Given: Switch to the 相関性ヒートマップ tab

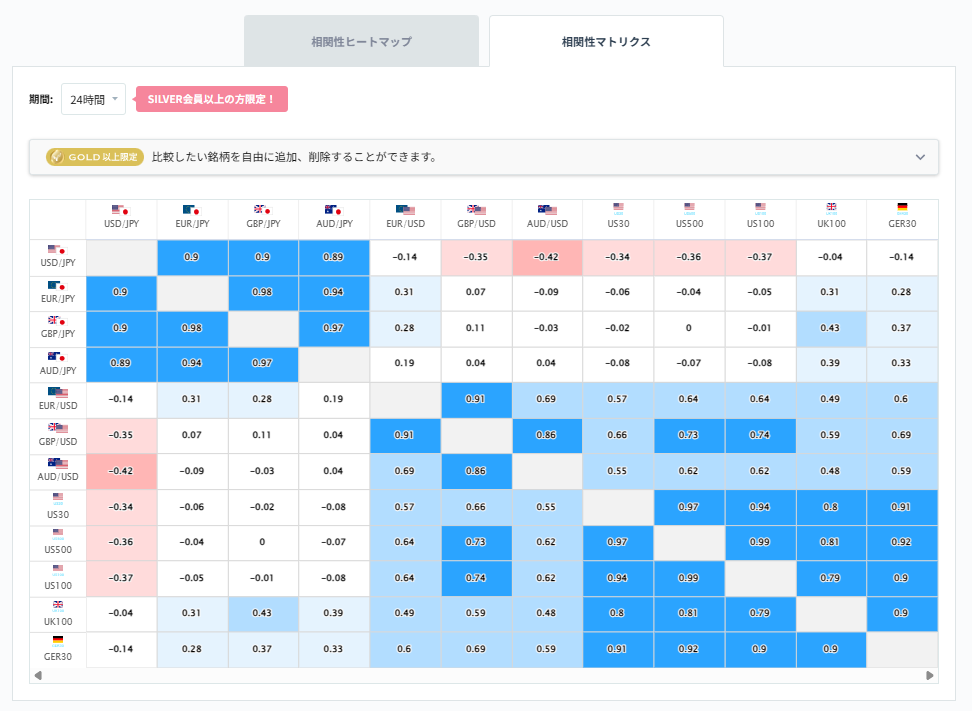Looking at the screenshot, I should click(361, 40).
